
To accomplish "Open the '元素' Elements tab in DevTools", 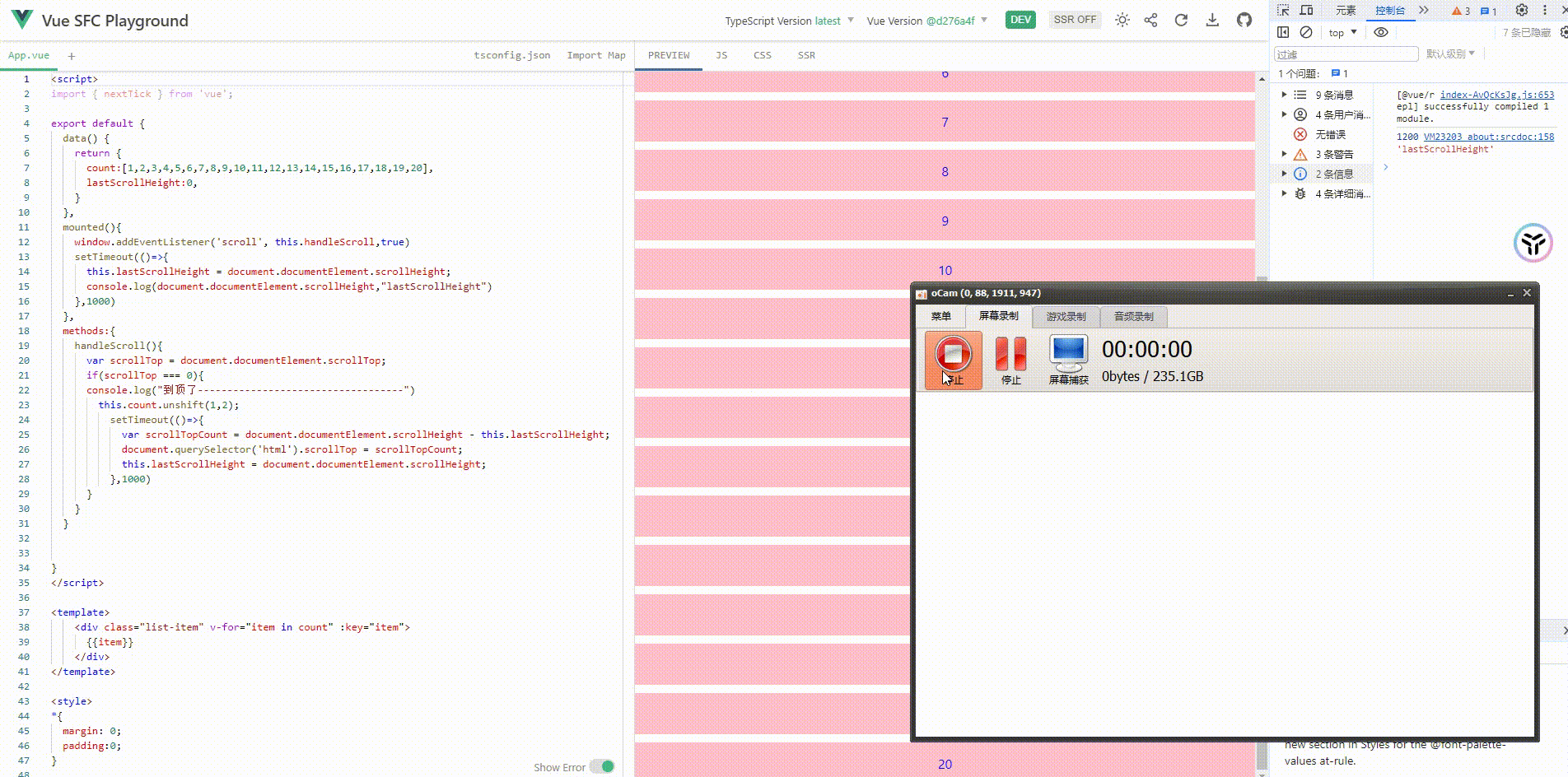I will click(1346, 11).
